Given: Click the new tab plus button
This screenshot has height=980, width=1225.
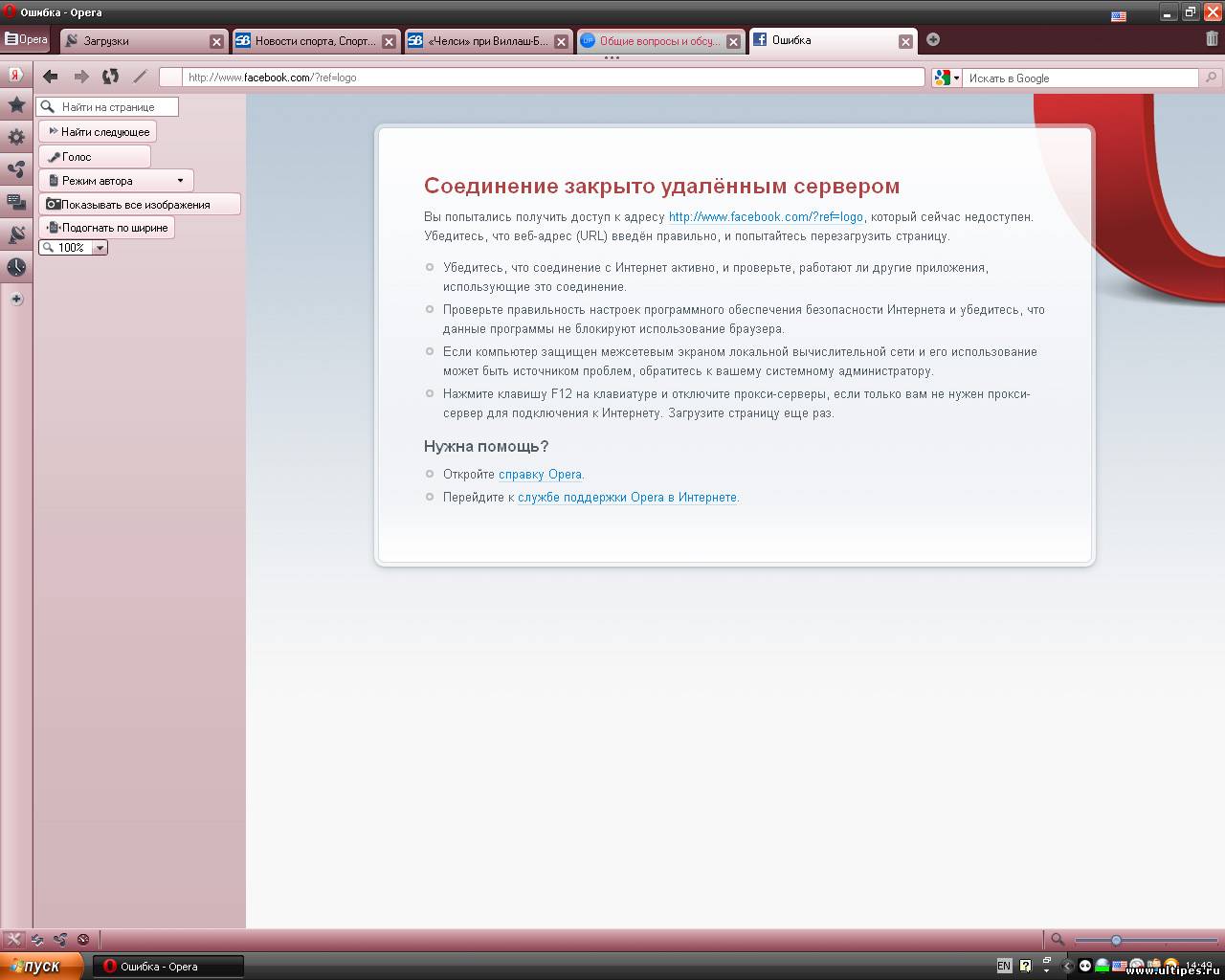Looking at the screenshot, I should [933, 39].
